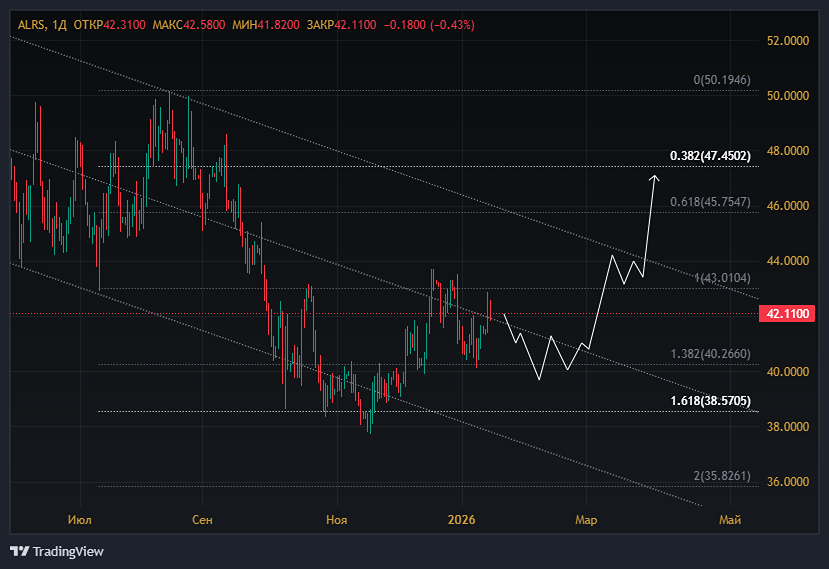This screenshot has width=829, height=569.
Task: Click the Июл time axis label
Action: pos(80,520)
